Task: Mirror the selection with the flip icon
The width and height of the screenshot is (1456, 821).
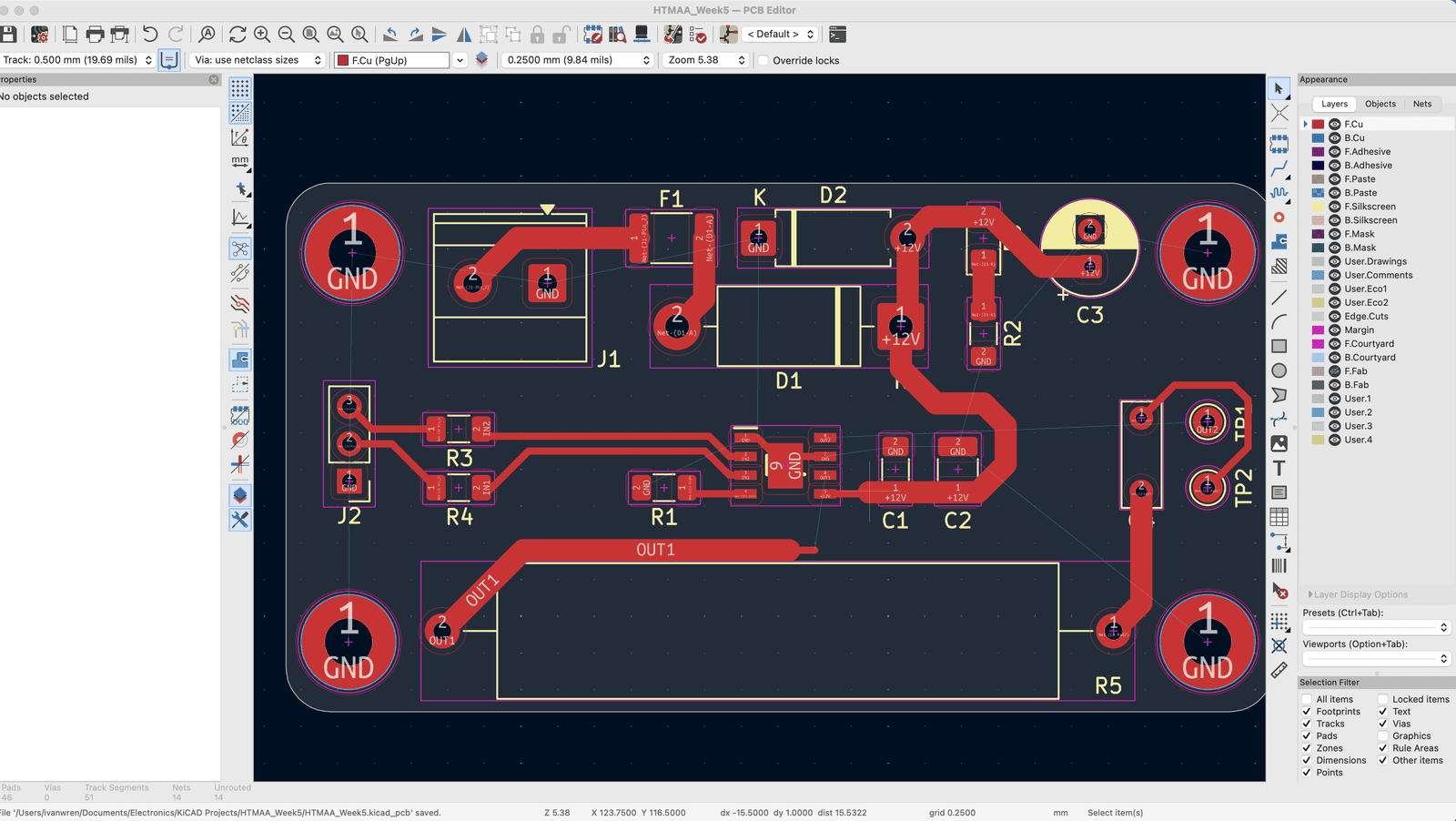Action: click(x=464, y=35)
